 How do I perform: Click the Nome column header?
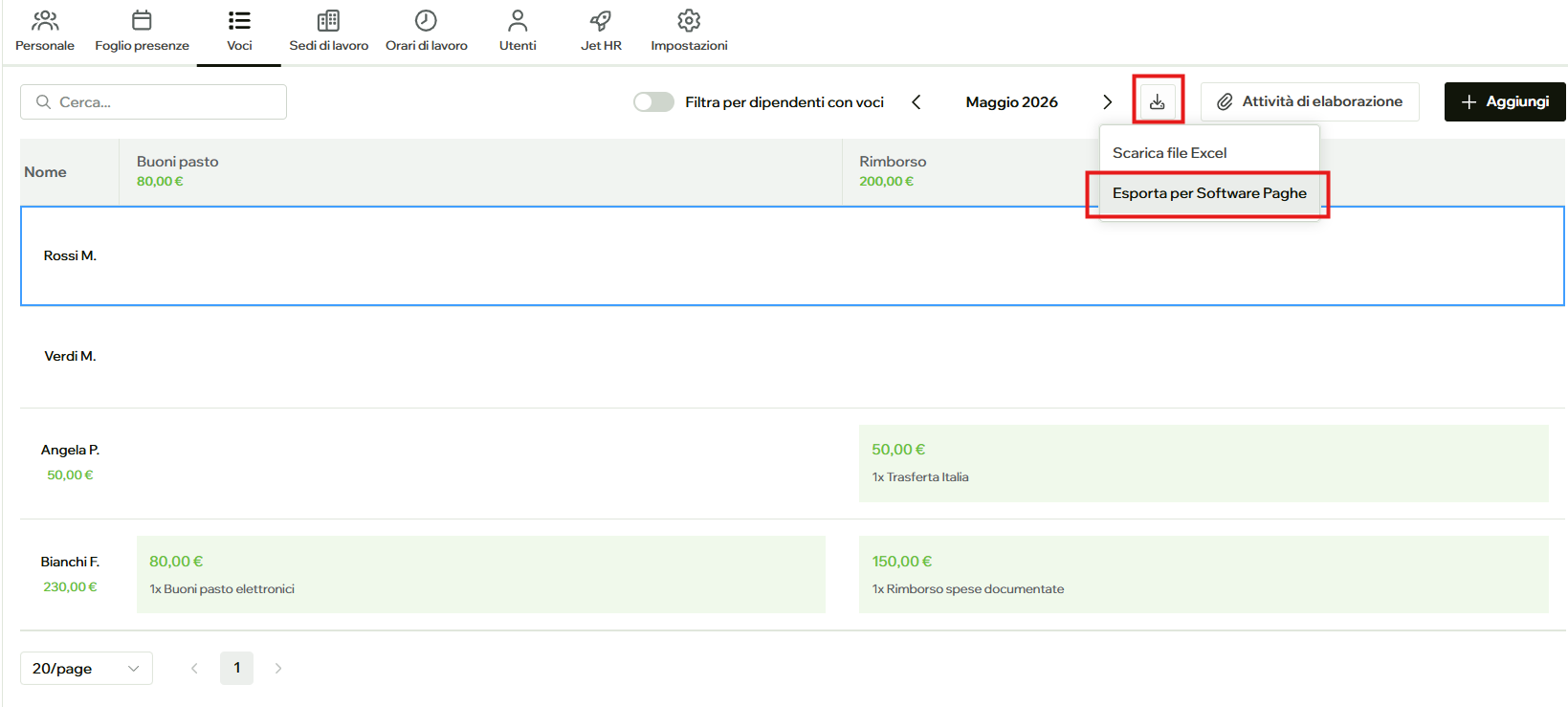(69, 172)
